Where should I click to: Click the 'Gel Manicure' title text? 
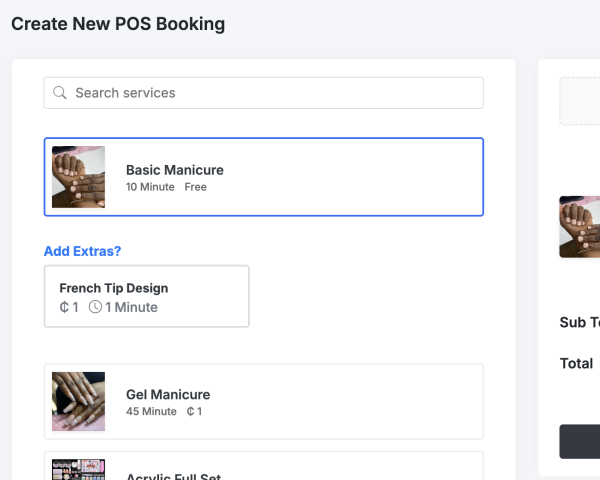point(168,395)
